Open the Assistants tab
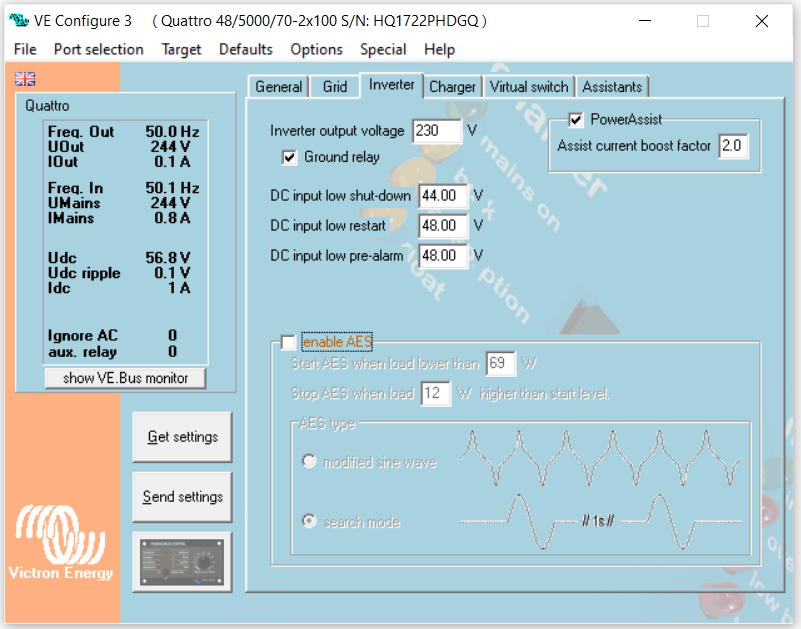The height and width of the screenshot is (629, 801). click(612, 87)
